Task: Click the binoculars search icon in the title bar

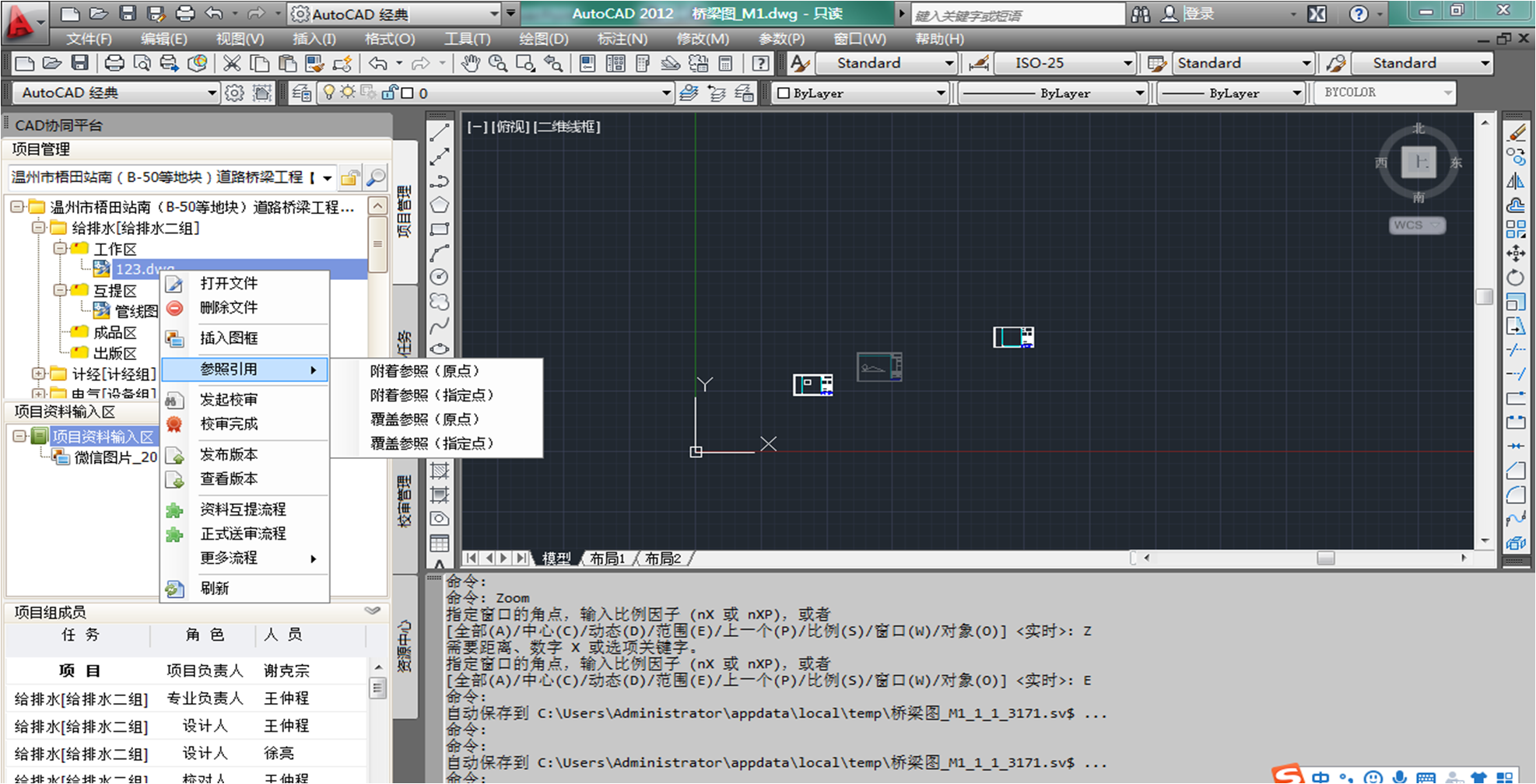Action: point(1141,14)
